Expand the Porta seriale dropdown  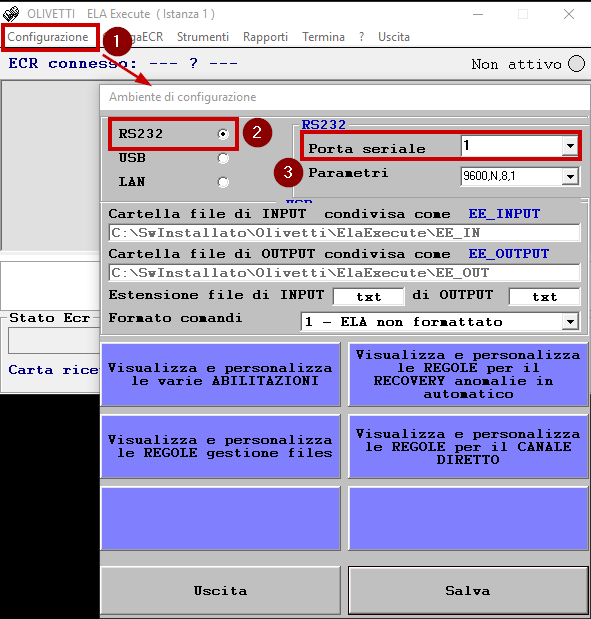tap(570, 146)
